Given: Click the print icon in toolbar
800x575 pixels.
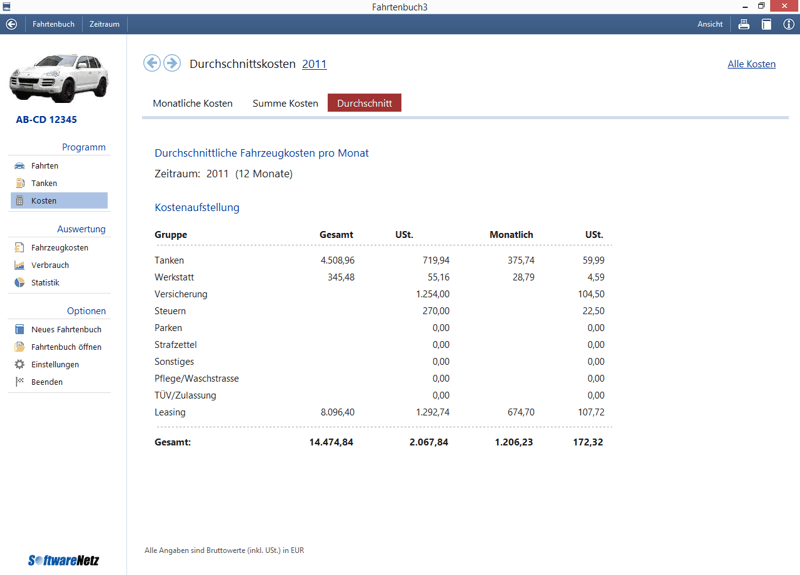Looking at the screenshot, I should coord(744,24).
